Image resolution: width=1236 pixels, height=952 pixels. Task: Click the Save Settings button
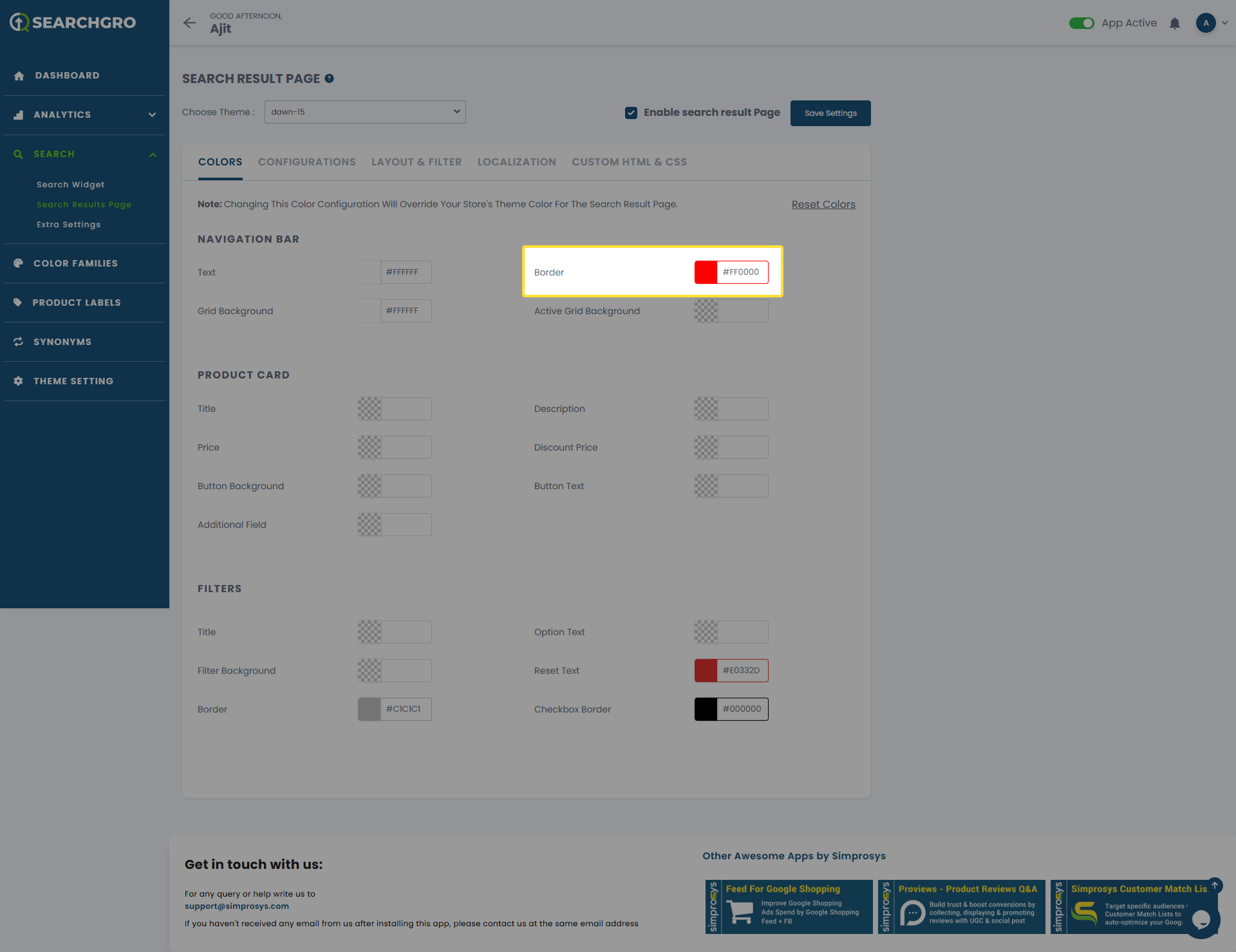pos(830,113)
